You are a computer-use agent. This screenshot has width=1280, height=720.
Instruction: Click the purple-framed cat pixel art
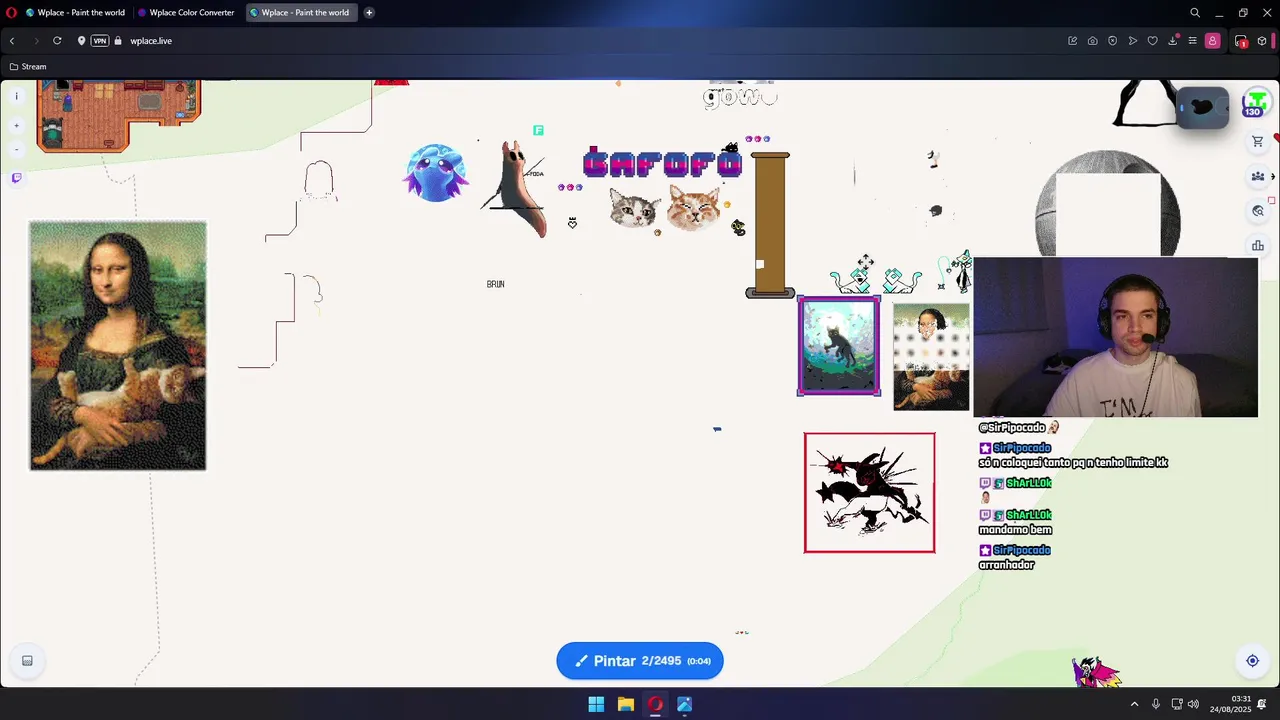pos(839,345)
